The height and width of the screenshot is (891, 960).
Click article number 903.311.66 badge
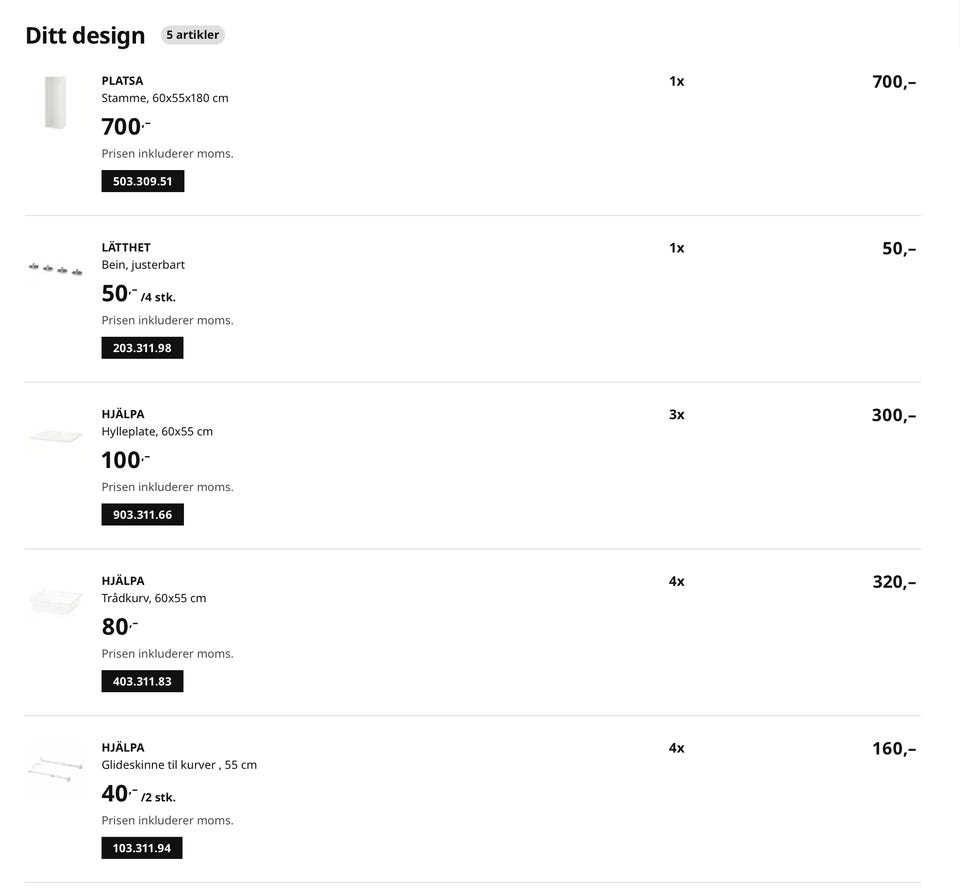(142, 515)
